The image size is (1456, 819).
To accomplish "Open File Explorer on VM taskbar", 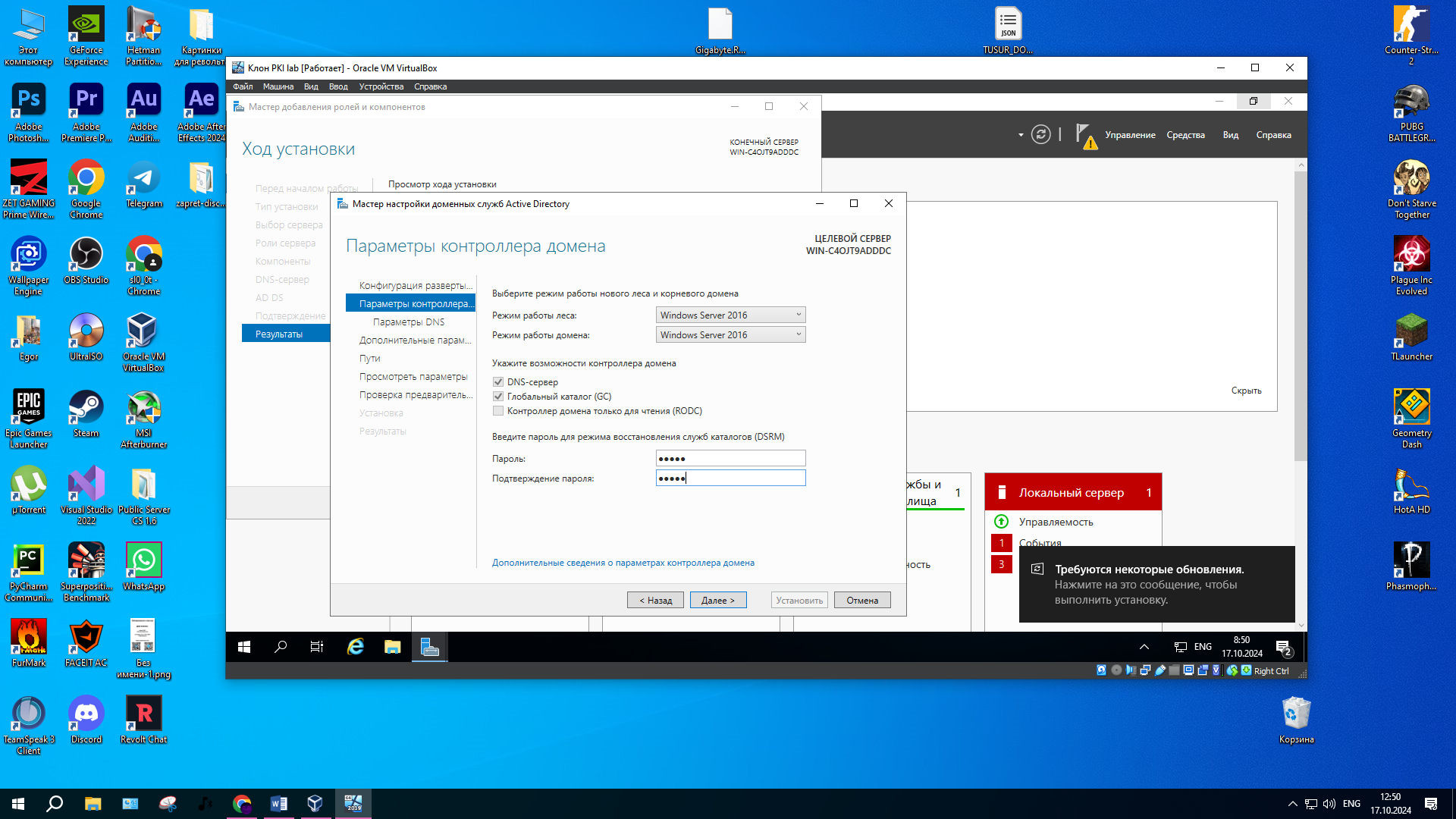I will pos(392,647).
